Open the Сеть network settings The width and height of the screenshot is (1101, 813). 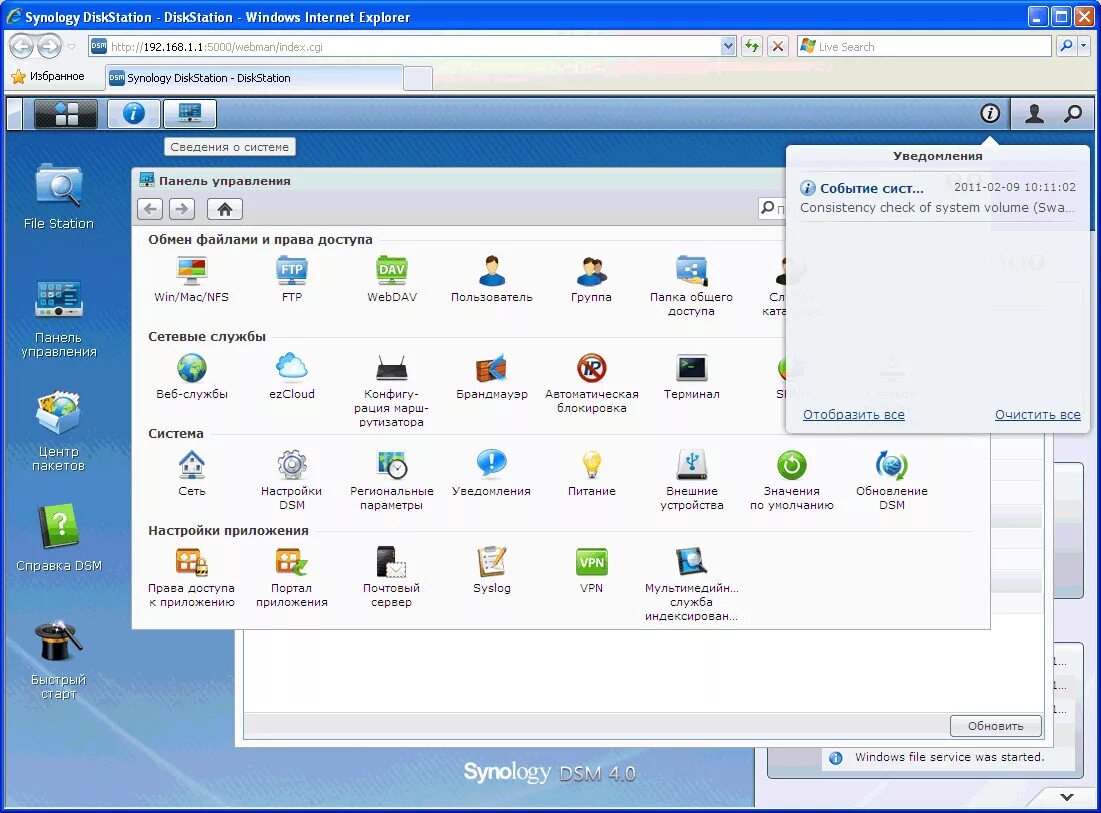(192, 472)
